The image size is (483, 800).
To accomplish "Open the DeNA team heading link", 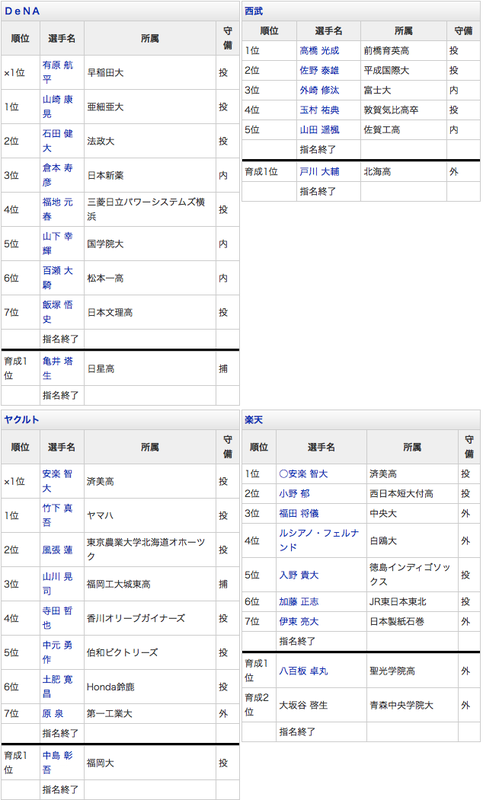I will [22, 11].
